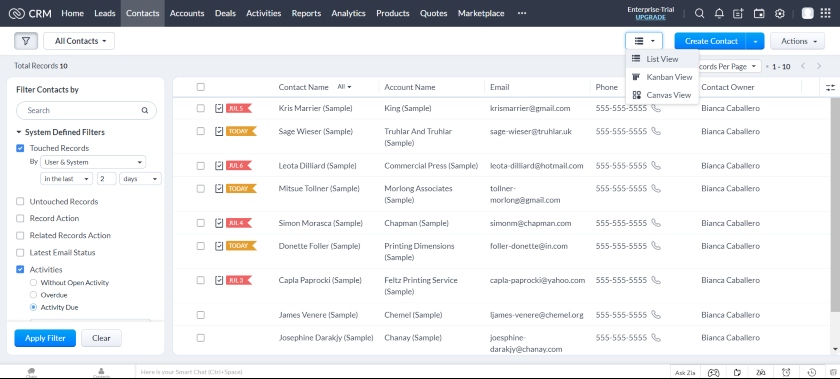840x379 pixels.
Task: Select the Without Open Activity radio
Action: [33, 283]
